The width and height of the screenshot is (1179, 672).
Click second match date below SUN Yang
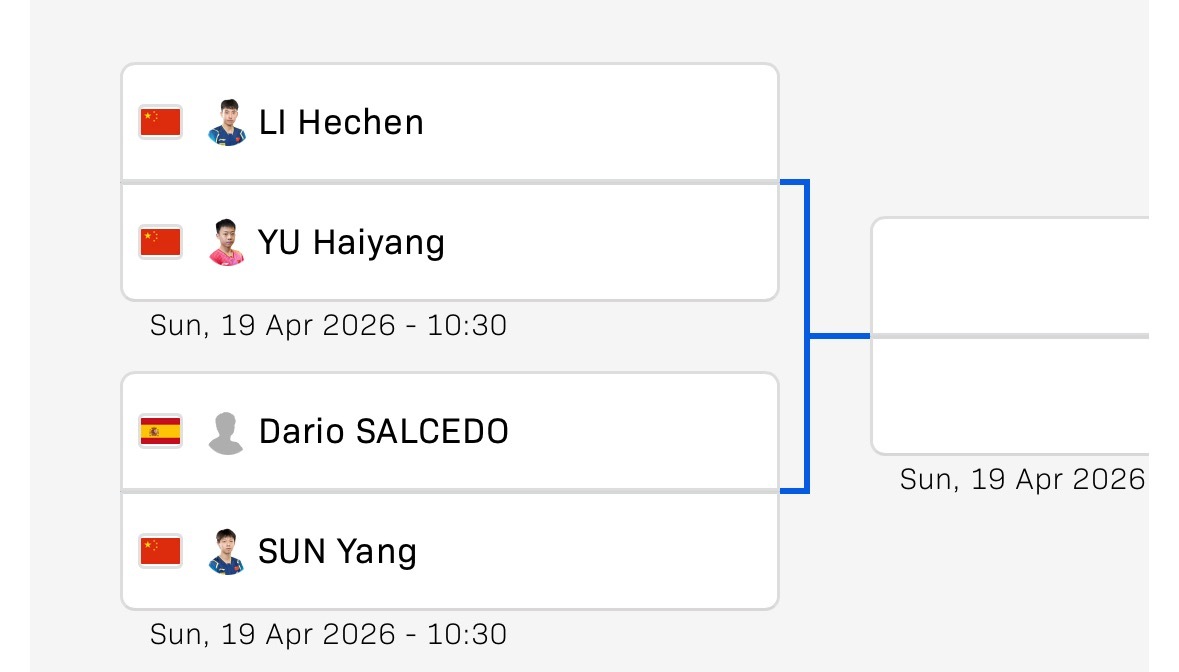(x=328, y=634)
